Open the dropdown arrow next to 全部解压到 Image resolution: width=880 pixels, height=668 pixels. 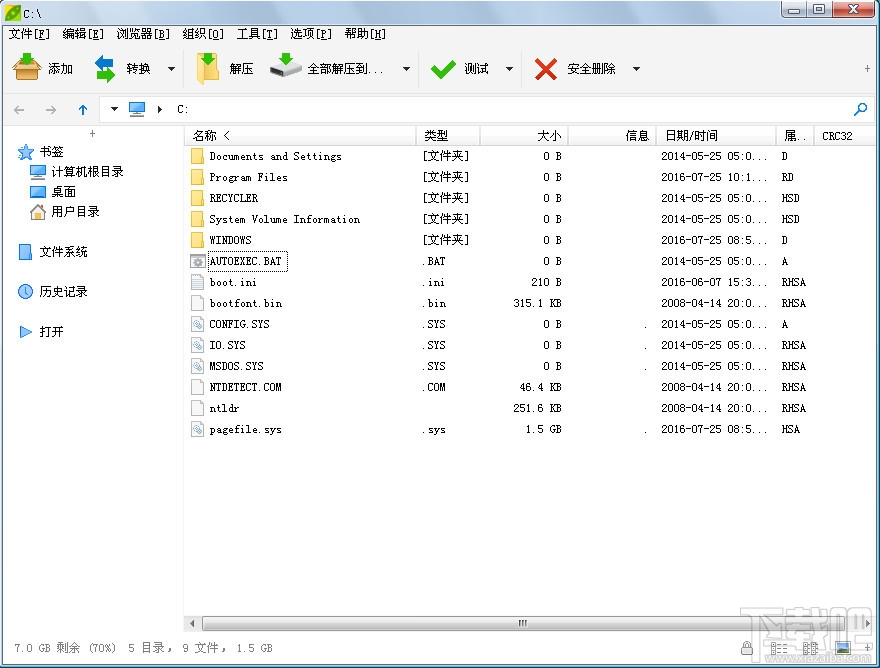(x=406, y=69)
